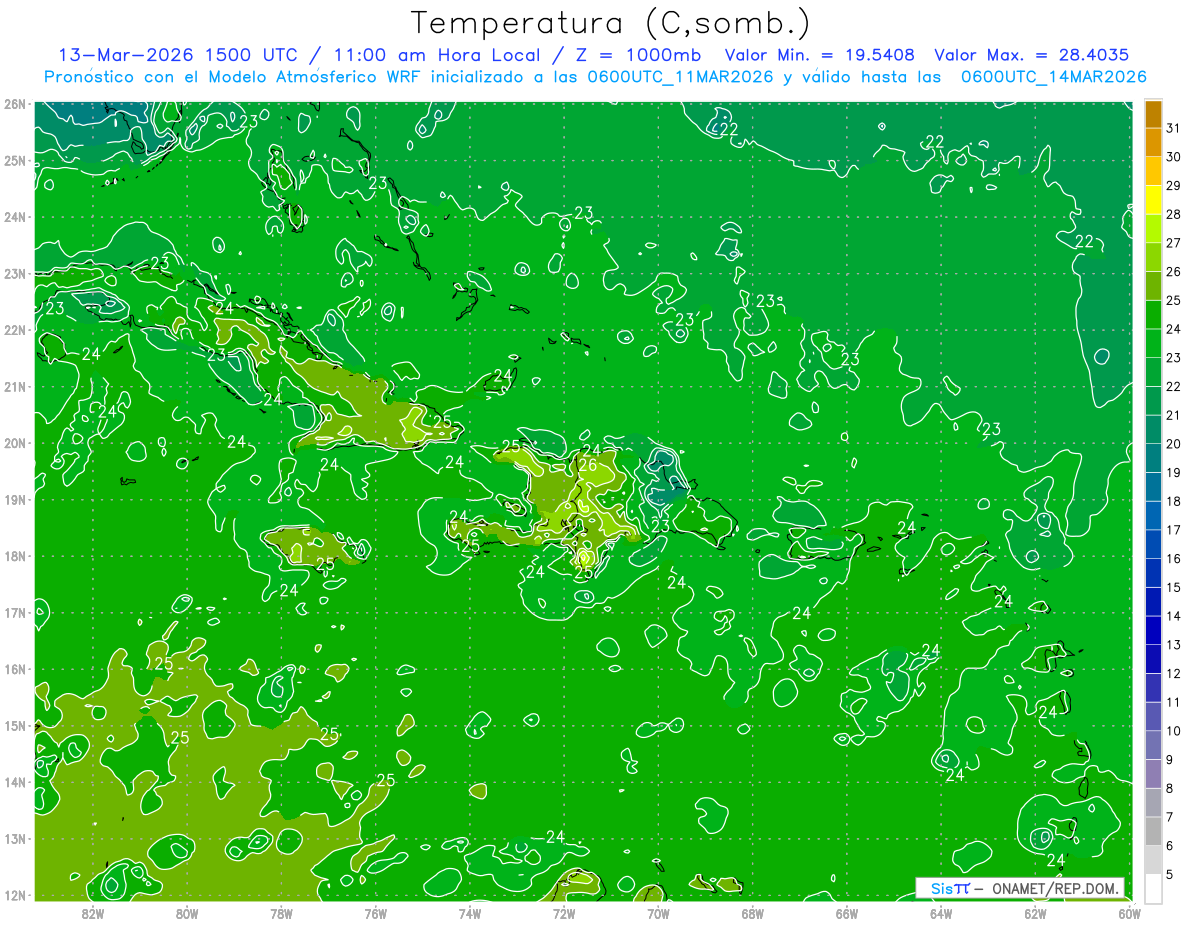Image resolution: width=1200 pixels, height=927 pixels.
Task: Click the "82W" longitude axis label
Action: 92,913
